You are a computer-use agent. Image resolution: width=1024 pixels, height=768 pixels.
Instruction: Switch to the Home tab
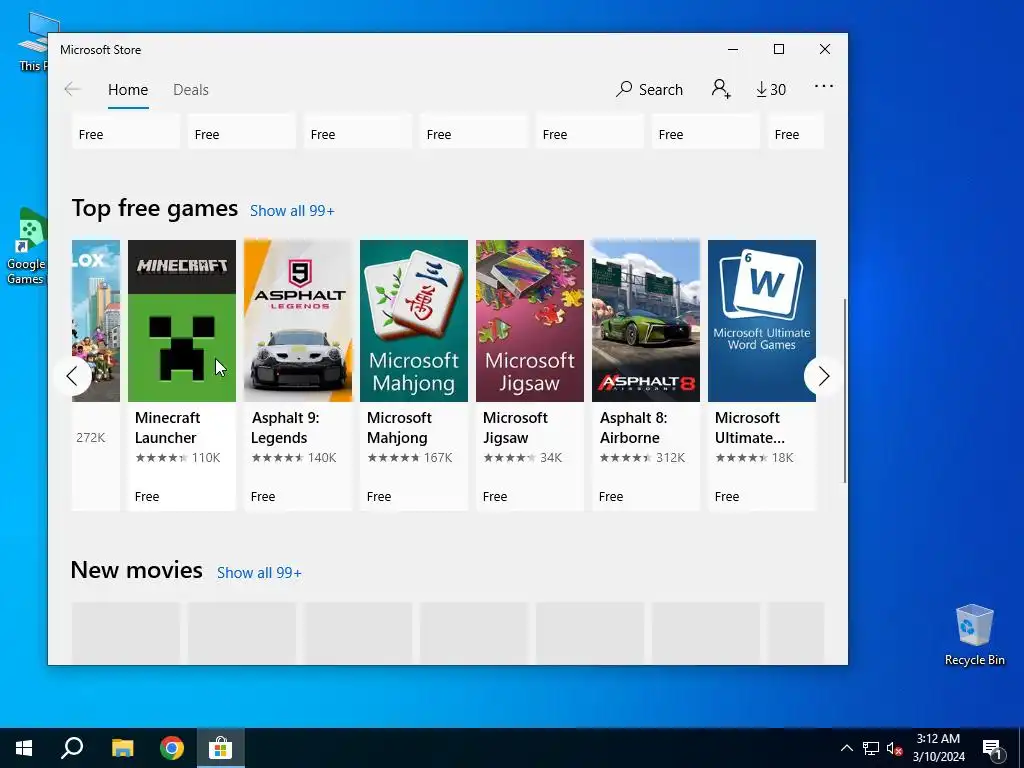128,89
